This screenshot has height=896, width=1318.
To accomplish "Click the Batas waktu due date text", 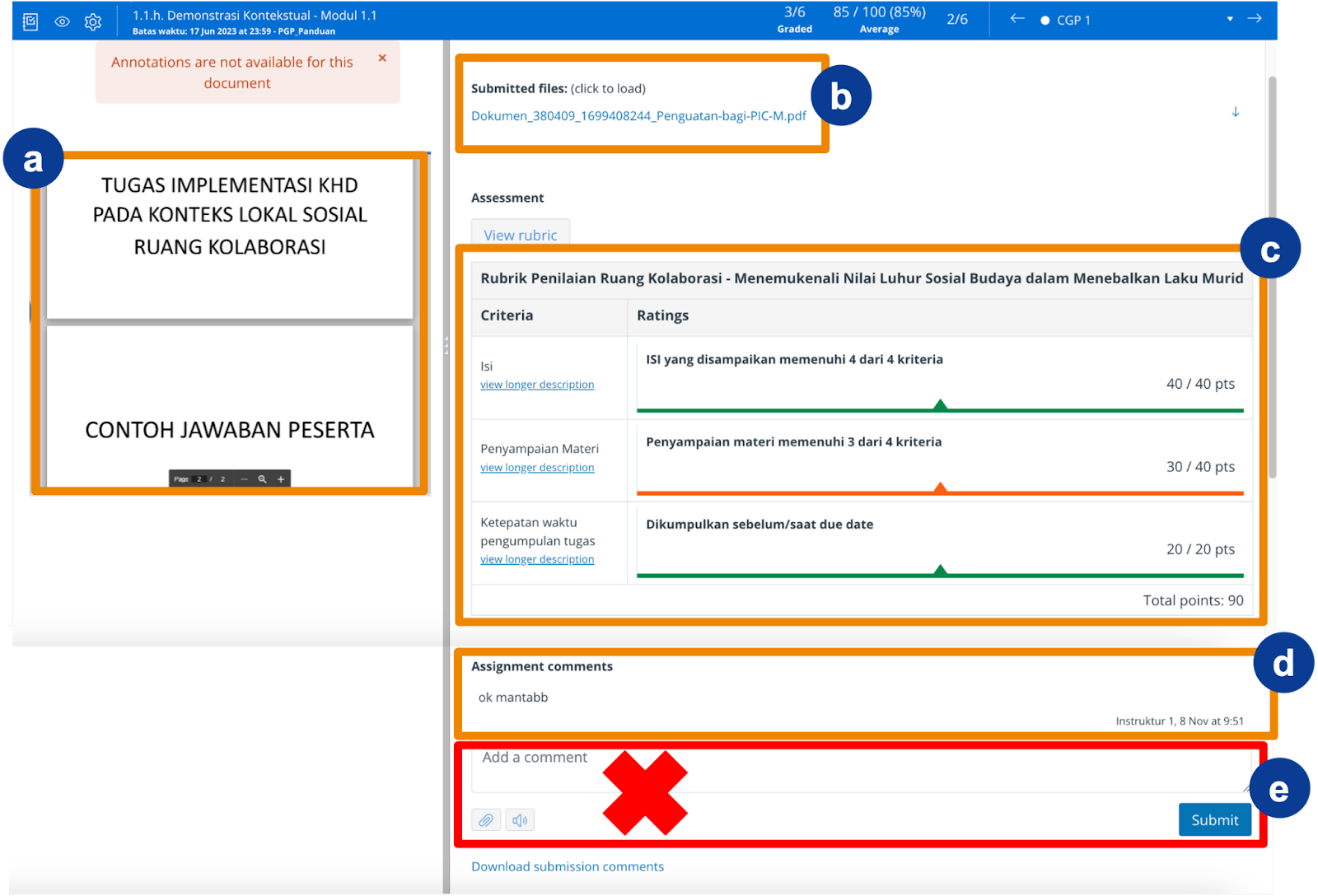I will point(234,31).
